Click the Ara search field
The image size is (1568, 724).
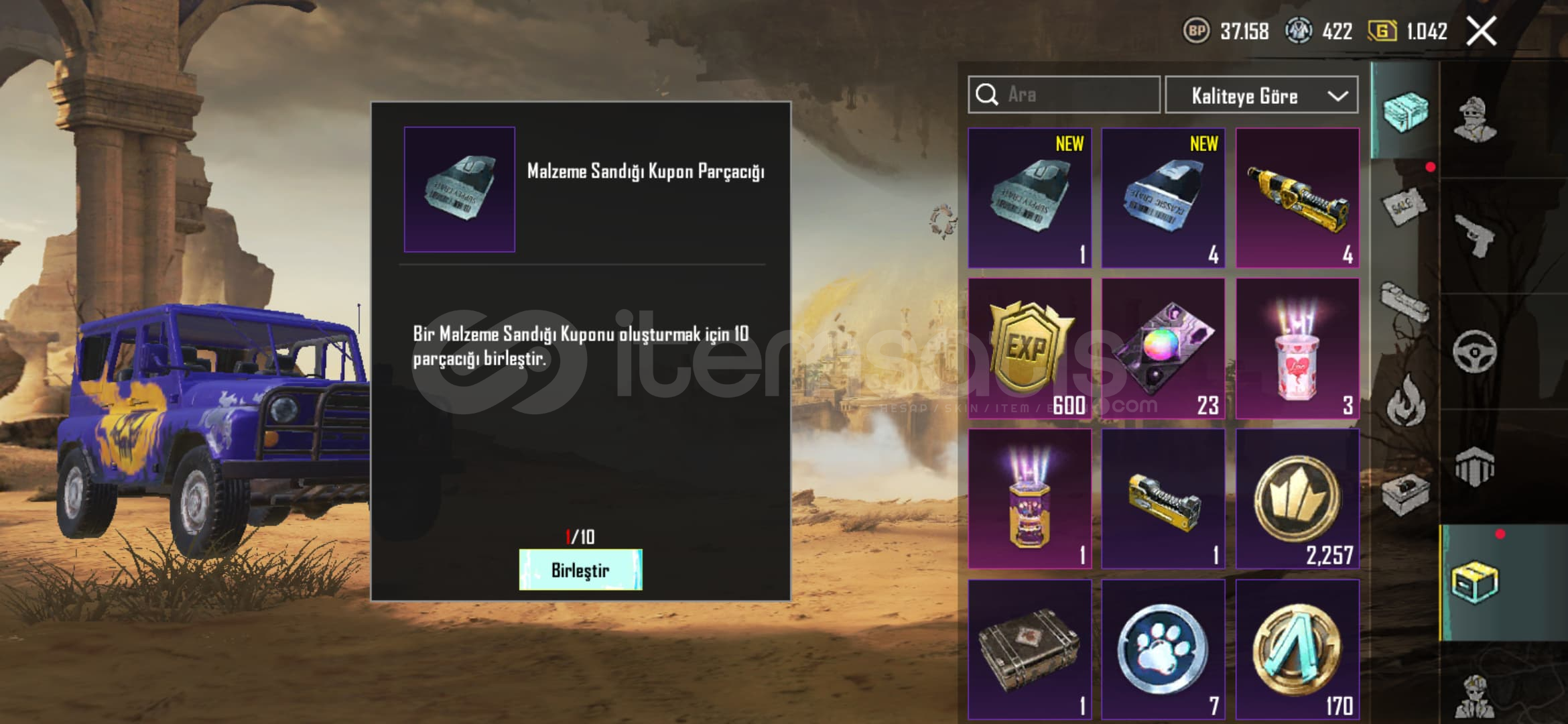pos(1064,95)
